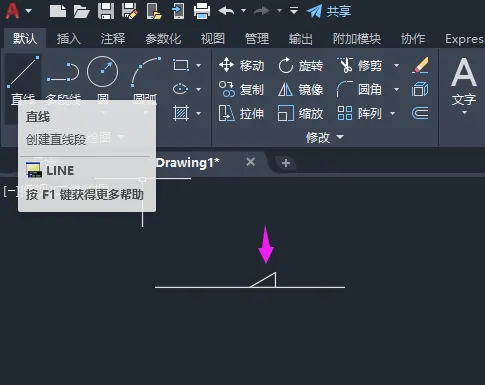Select the hatch fill tool

[181, 113]
